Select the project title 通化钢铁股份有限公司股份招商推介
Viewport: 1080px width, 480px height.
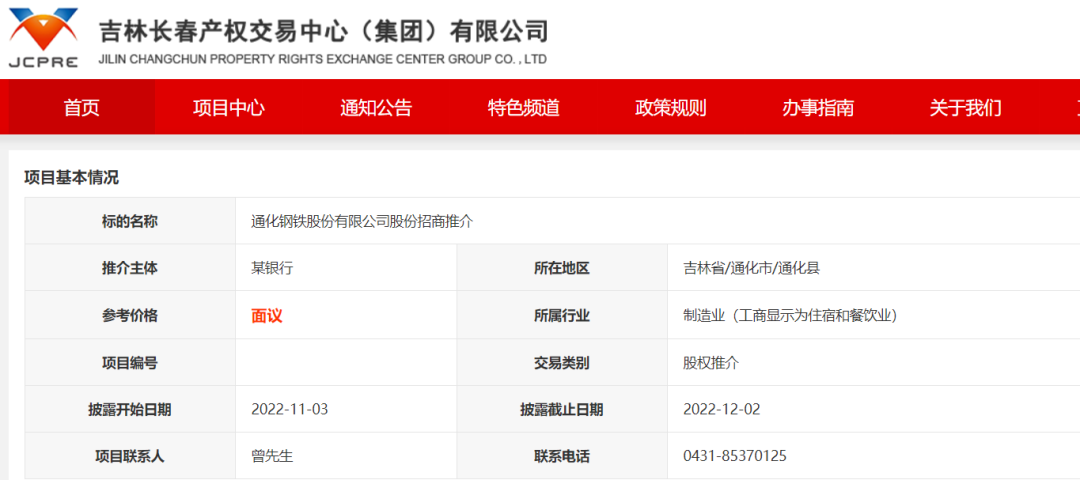point(362,221)
